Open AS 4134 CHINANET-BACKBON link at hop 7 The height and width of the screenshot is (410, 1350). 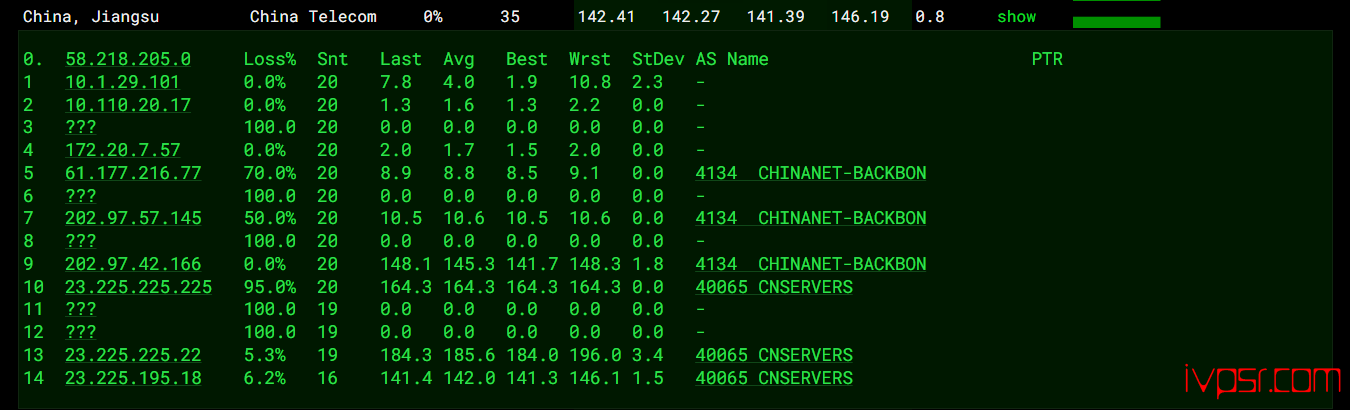pos(811,218)
